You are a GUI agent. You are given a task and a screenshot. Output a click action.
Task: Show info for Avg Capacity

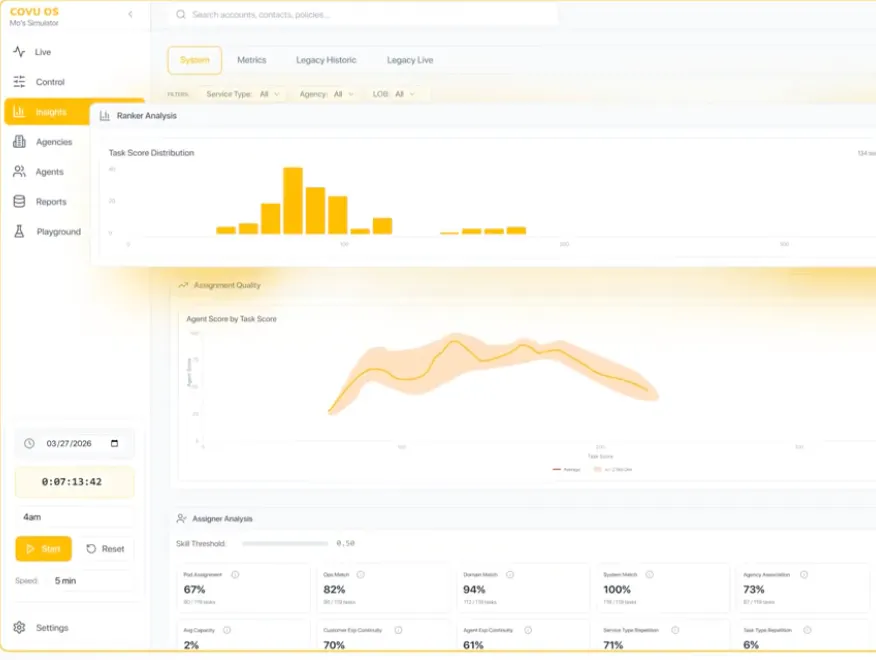coord(227,630)
